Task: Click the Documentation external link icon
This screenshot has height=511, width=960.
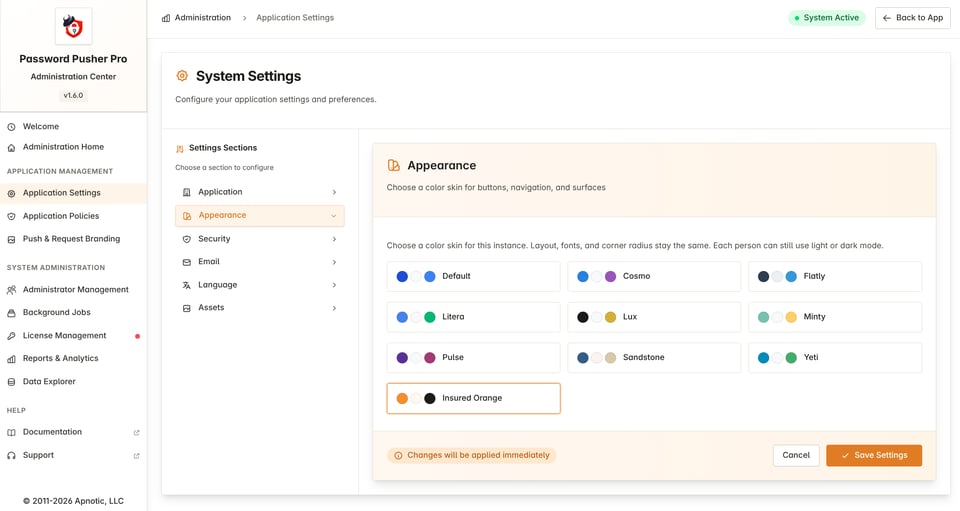Action: [137, 433]
